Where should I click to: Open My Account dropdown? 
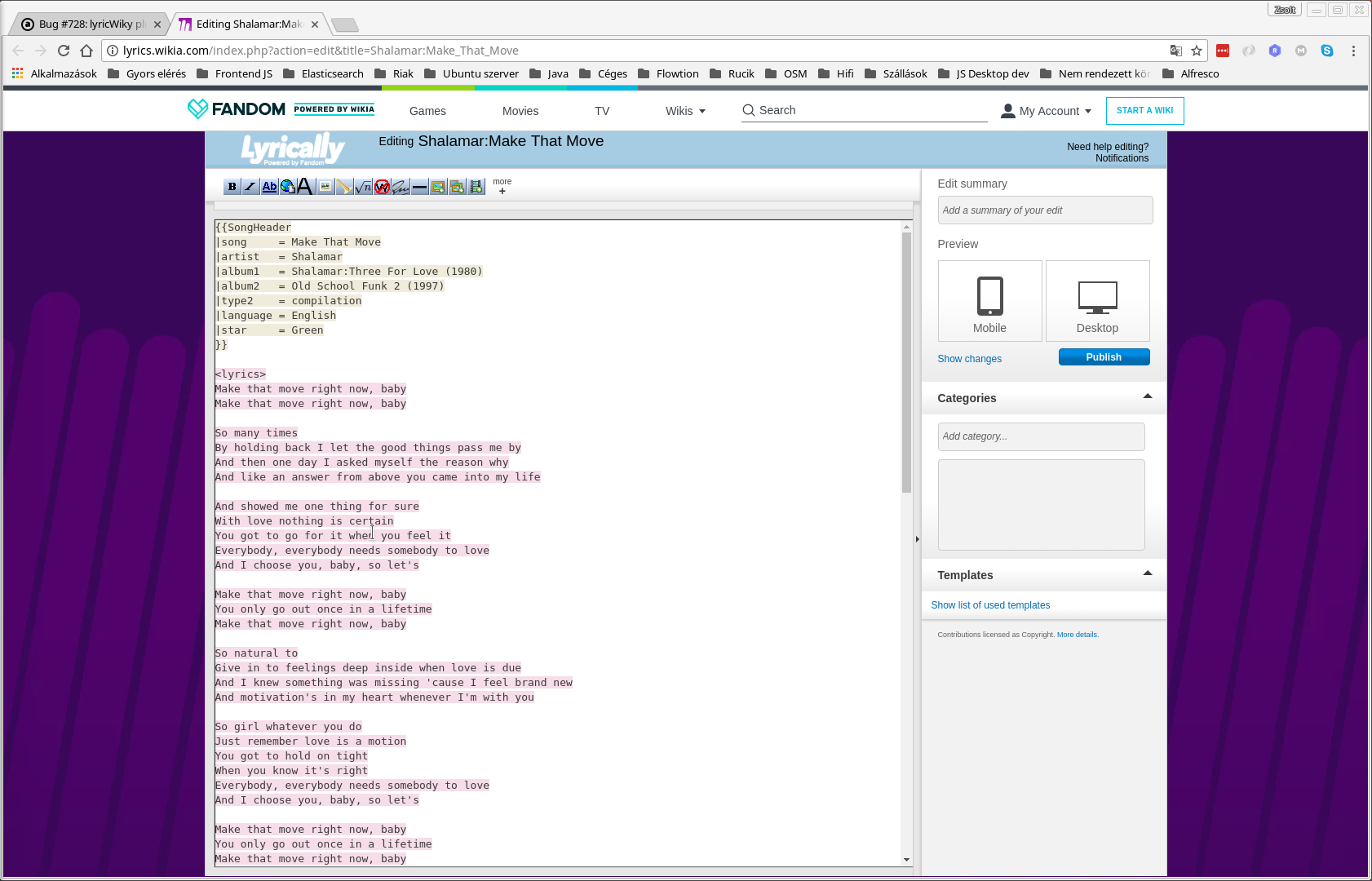coord(1046,111)
